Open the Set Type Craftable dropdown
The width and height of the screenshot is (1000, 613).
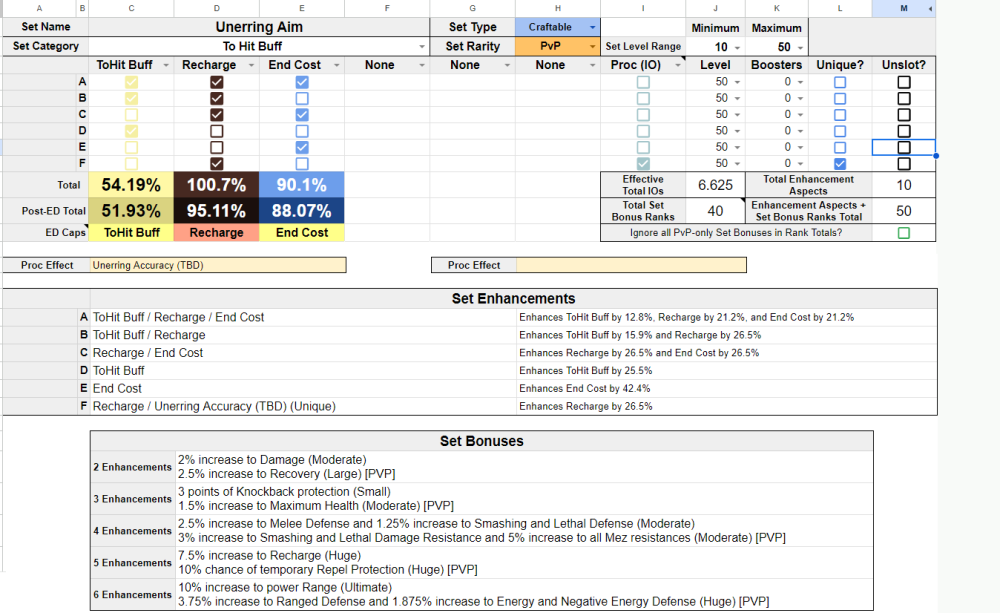(593, 28)
